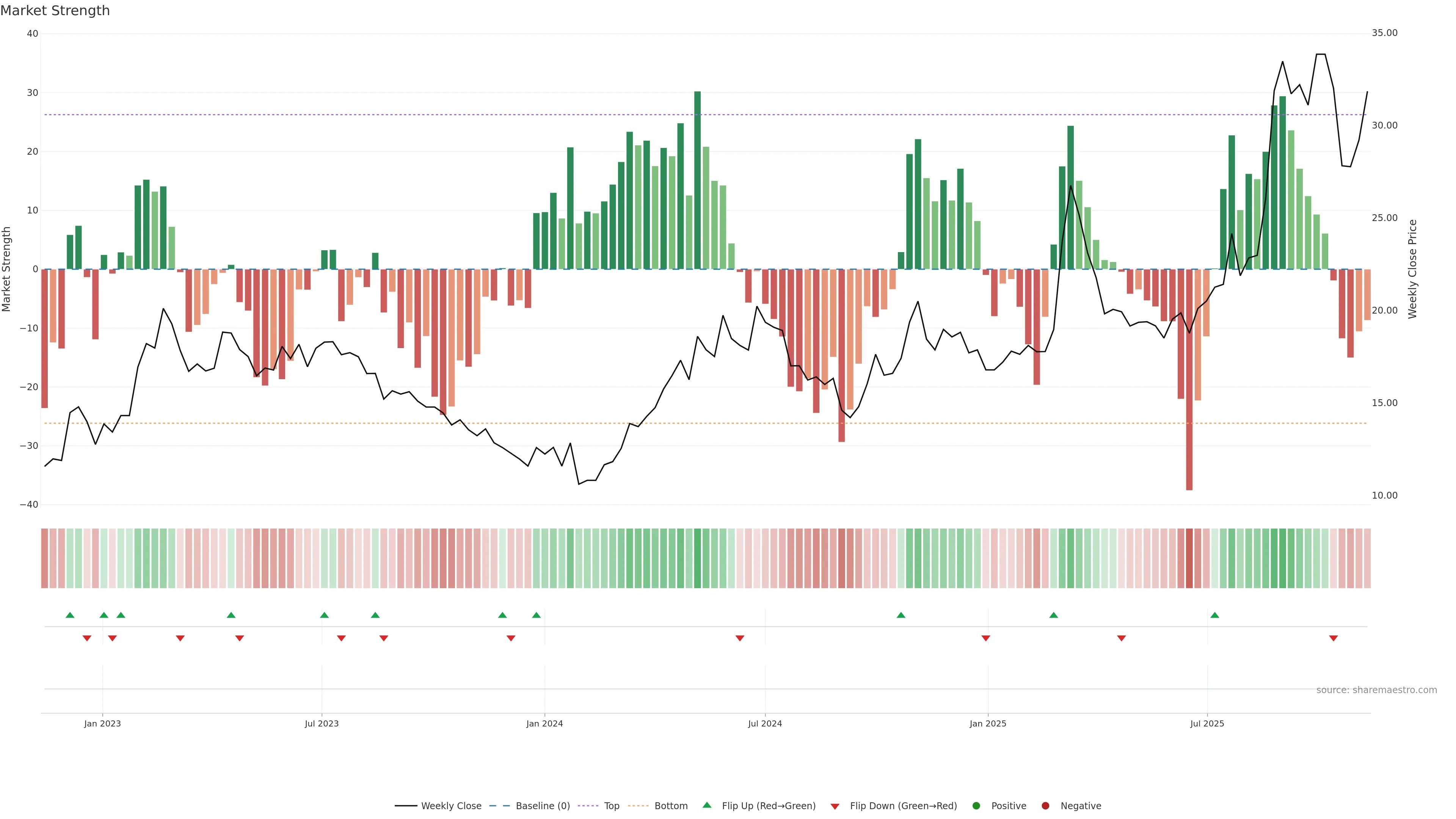Click the green flip-up marker between Jan 2025 and Jul 2025
The width and height of the screenshot is (1456, 819).
click(x=1054, y=615)
